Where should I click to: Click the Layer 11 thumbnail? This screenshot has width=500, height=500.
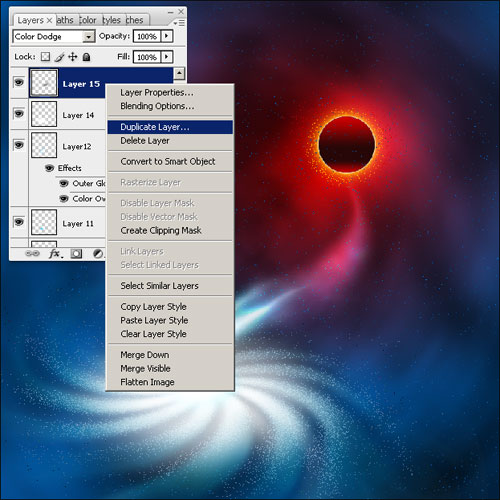point(44,222)
